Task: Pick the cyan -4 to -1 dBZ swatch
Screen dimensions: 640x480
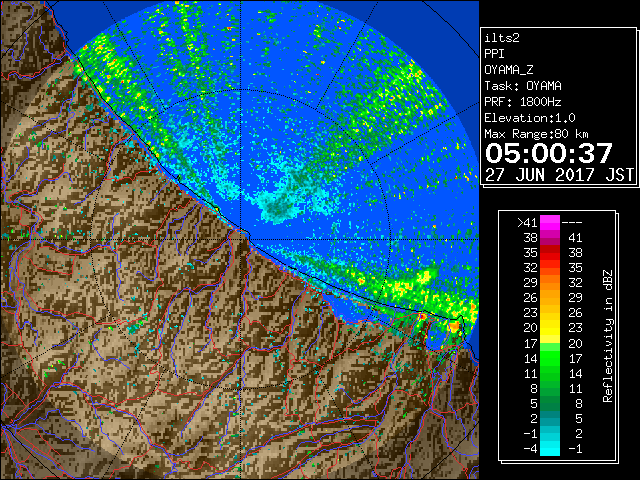Action: coord(550,449)
